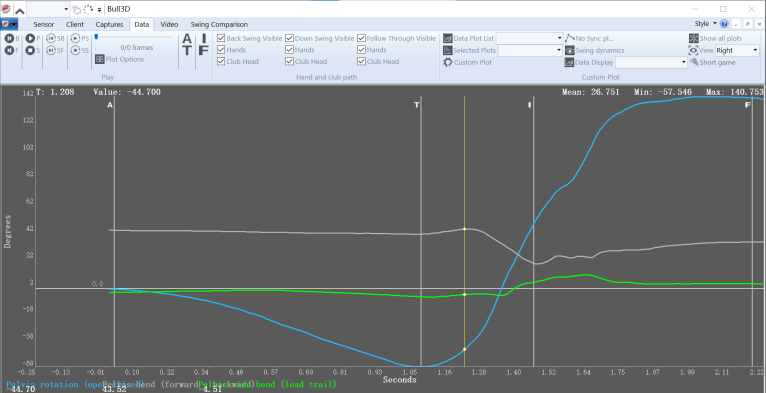Viewport: 766px width, 393px height.
Task: Click the hand pointer quick access icon
Action: pyautogui.click(x=77, y=9)
